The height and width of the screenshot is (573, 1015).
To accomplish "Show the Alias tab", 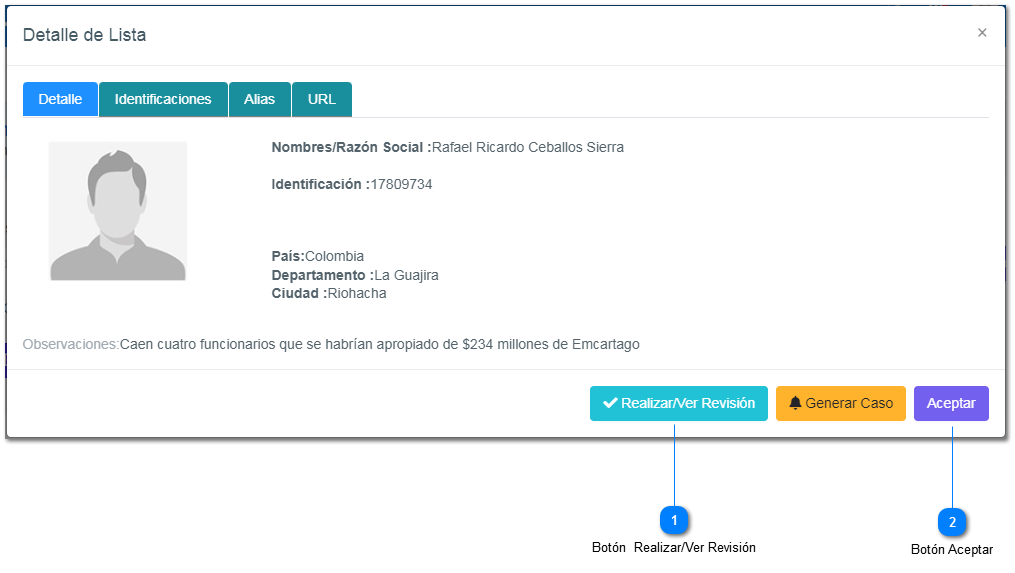I will click(259, 99).
